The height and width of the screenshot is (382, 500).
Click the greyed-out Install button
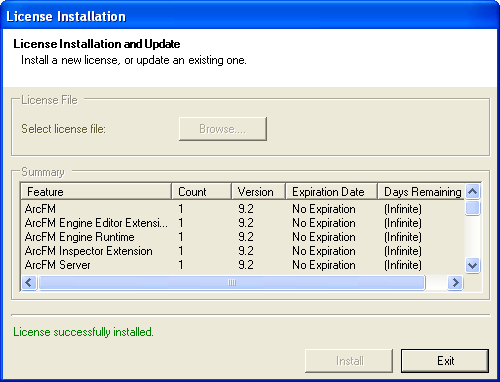(x=349, y=361)
